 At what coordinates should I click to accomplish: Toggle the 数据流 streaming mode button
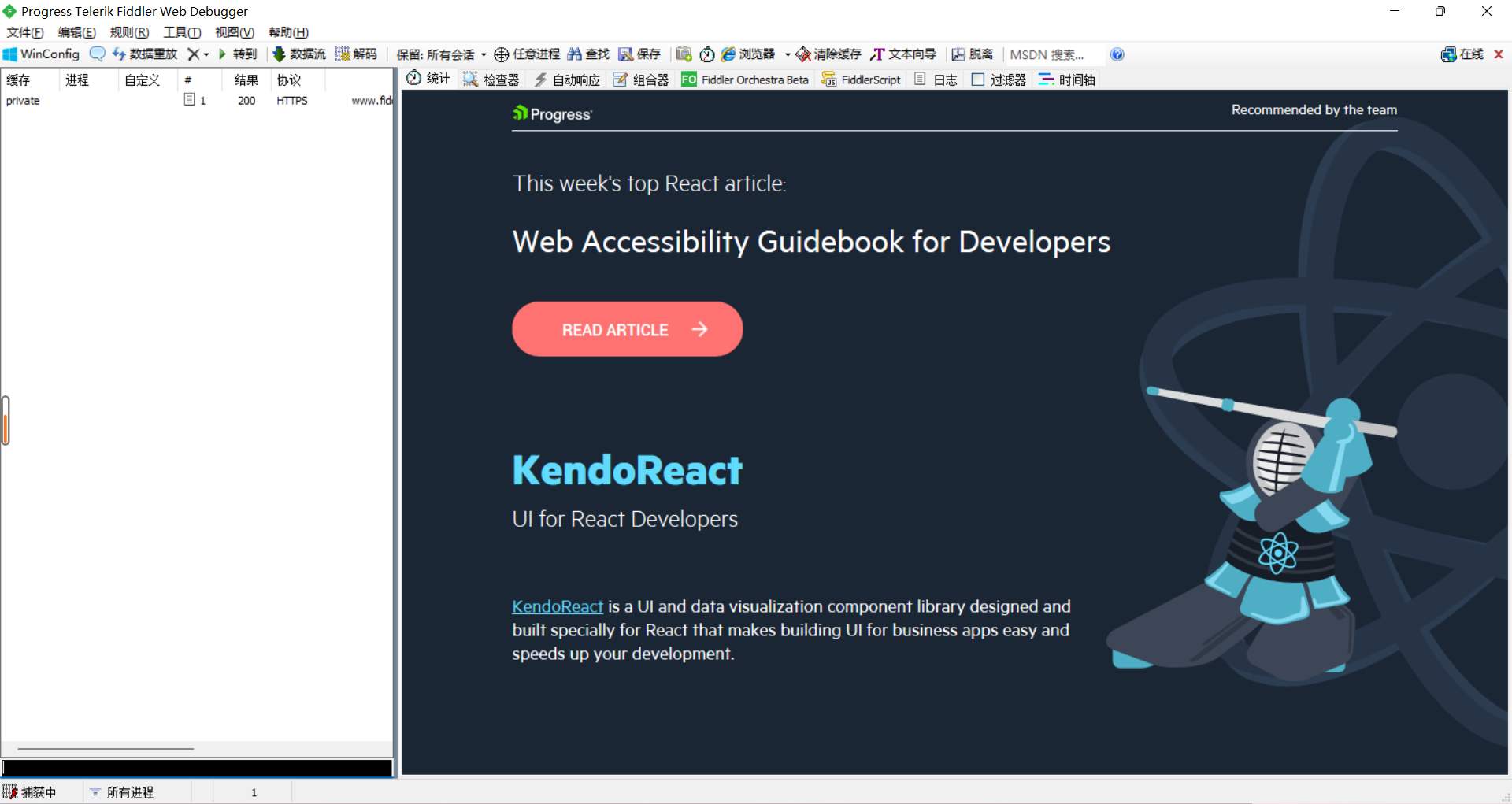coord(299,54)
